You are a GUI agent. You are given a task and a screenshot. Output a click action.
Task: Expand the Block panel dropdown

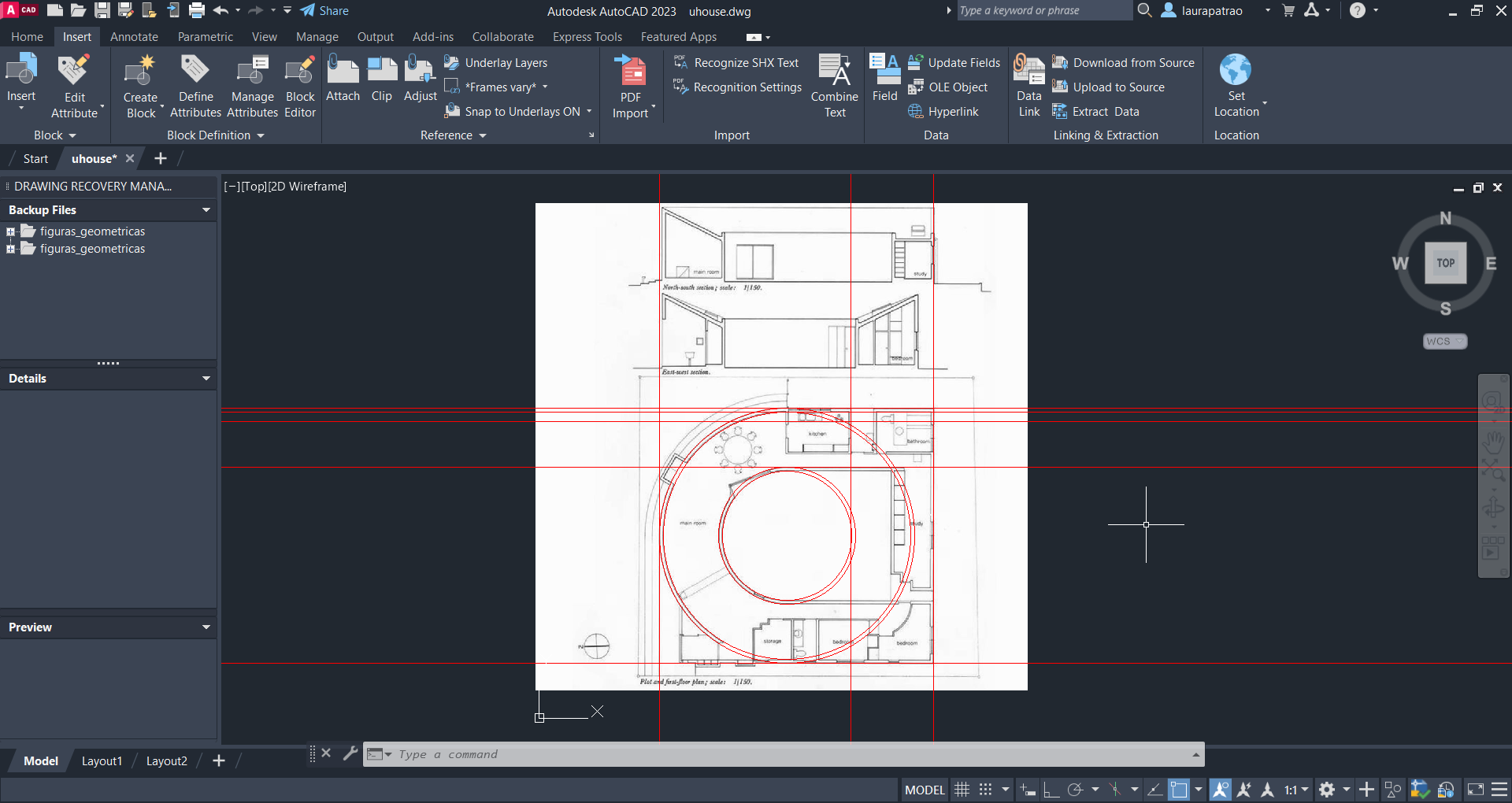(x=55, y=135)
